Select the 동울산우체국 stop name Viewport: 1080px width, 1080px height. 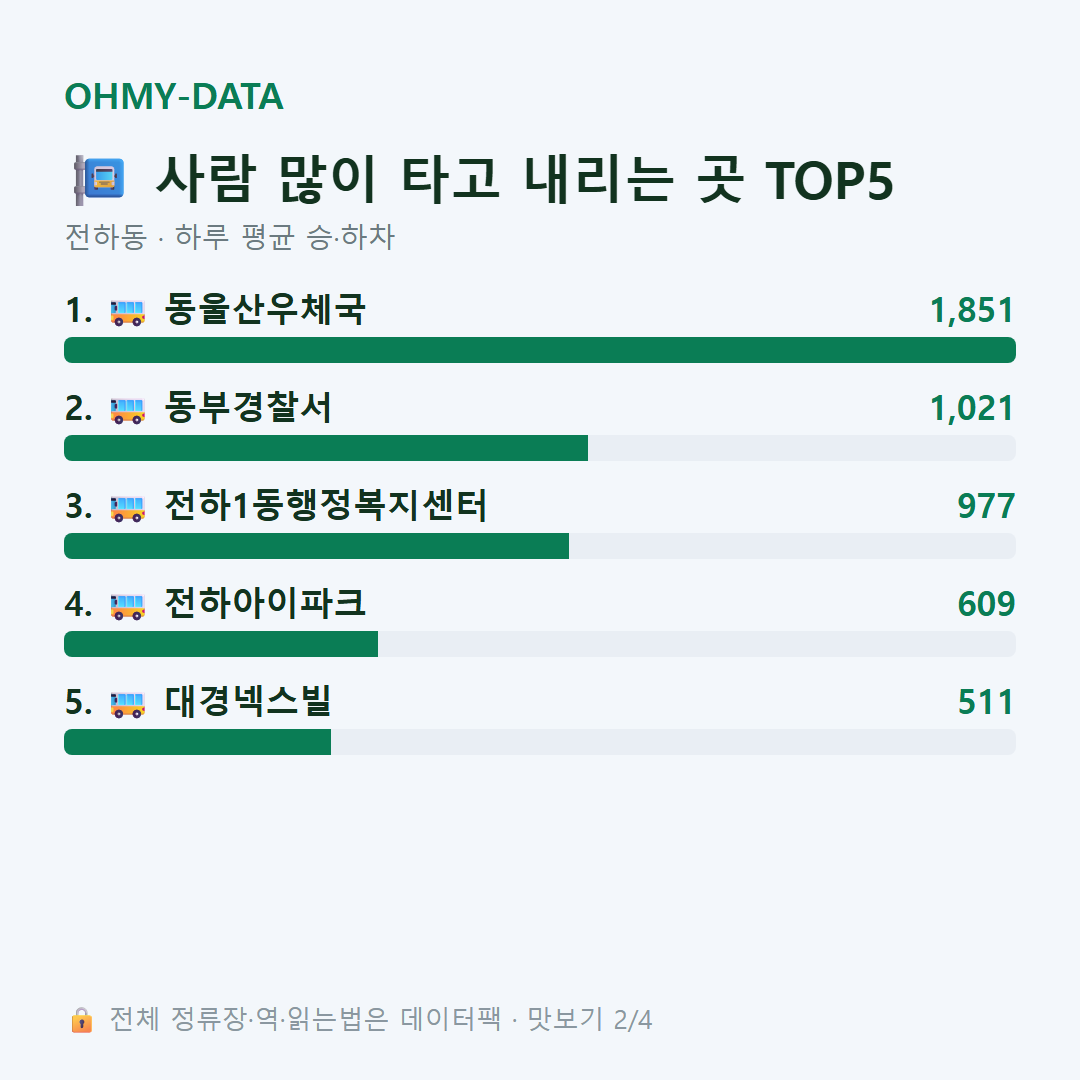[x=264, y=310]
